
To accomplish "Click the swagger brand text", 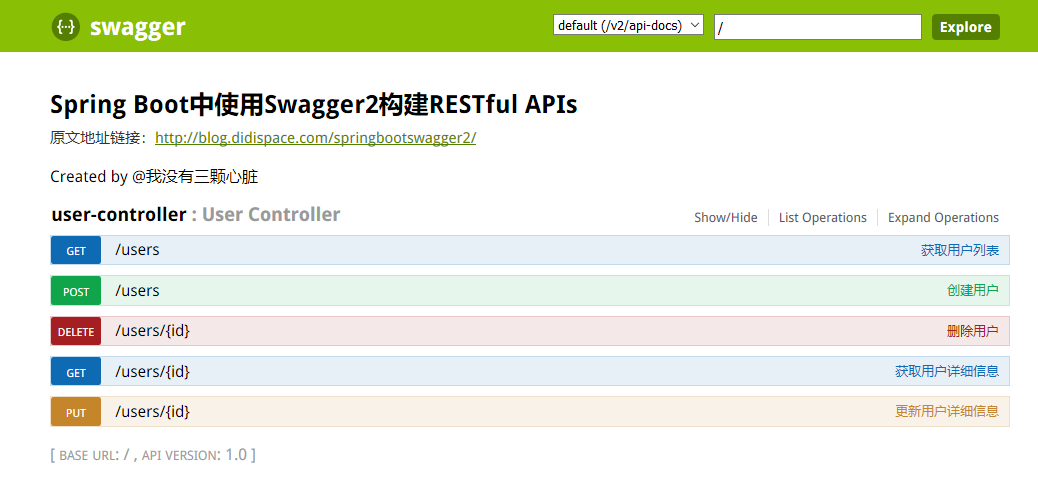I will coord(138,27).
